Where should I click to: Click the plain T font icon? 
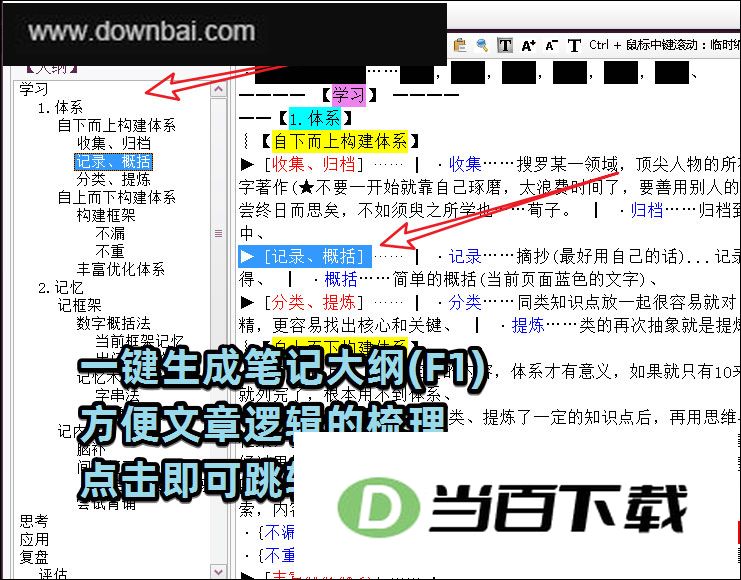(x=574, y=45)
